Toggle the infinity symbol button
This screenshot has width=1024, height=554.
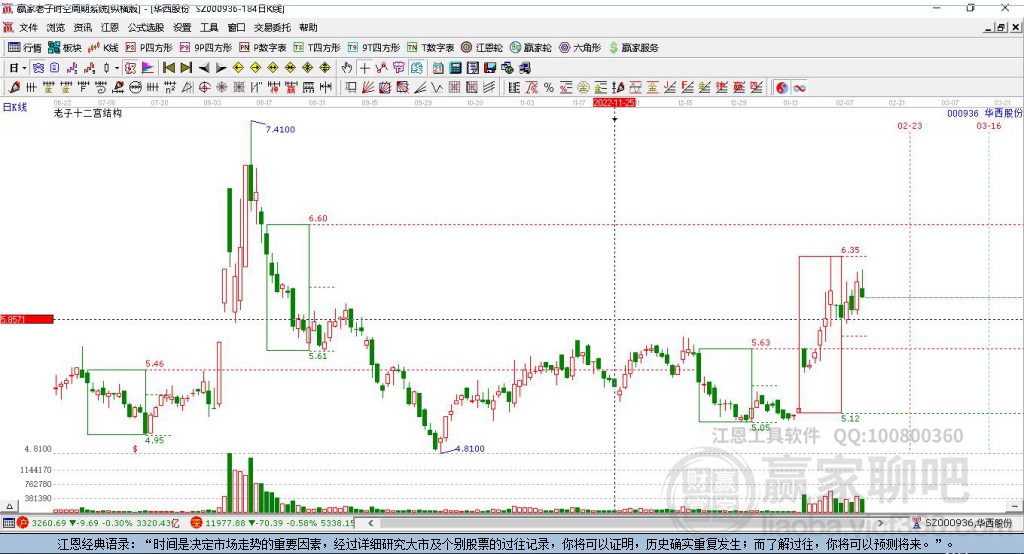(800, 88)
